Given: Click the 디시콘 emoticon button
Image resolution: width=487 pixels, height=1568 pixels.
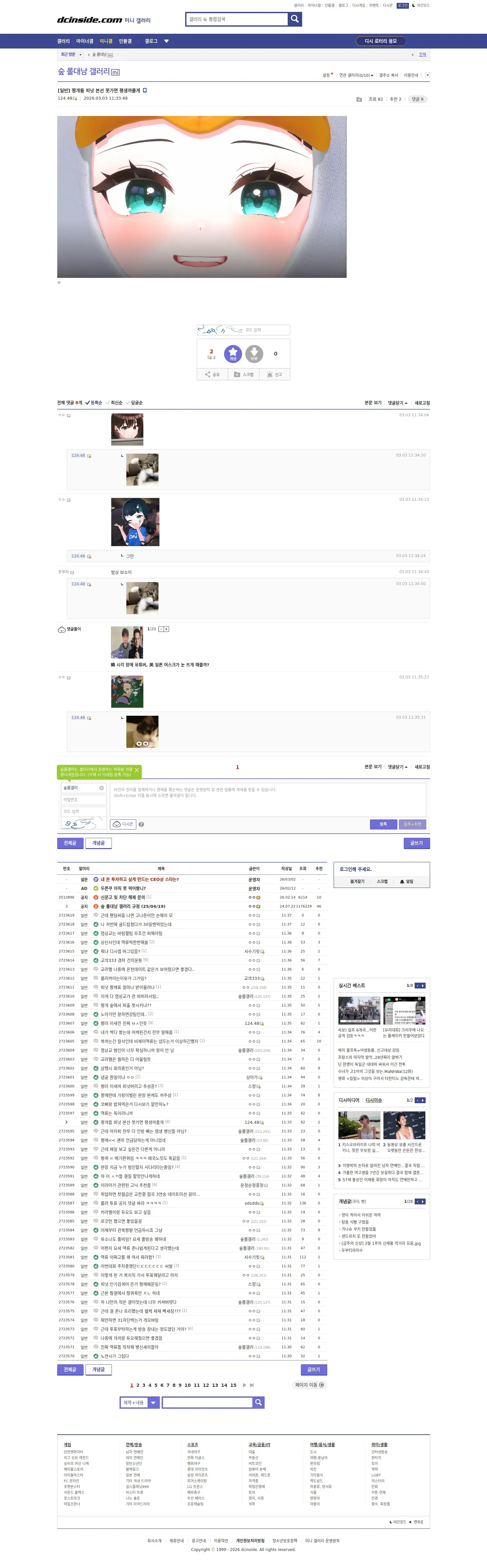Looking at the screenshot, I should pyautogui.click(x=123, y=824).
